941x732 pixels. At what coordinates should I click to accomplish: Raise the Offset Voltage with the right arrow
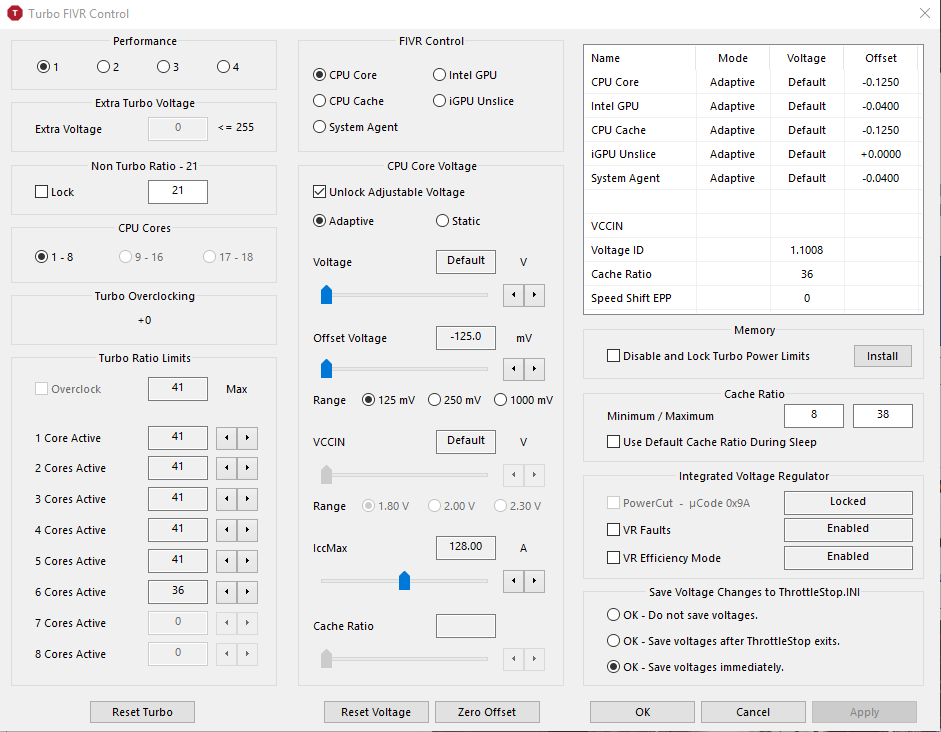(x=534, y=369)
